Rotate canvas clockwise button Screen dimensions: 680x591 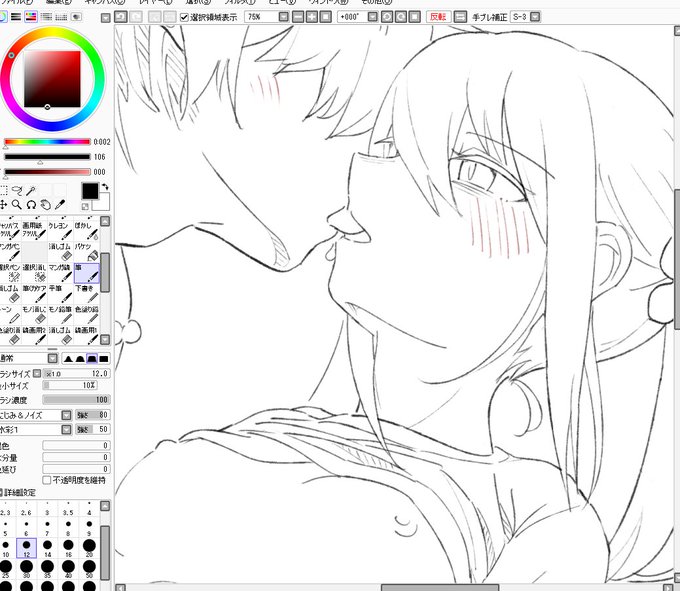(401, 17)
